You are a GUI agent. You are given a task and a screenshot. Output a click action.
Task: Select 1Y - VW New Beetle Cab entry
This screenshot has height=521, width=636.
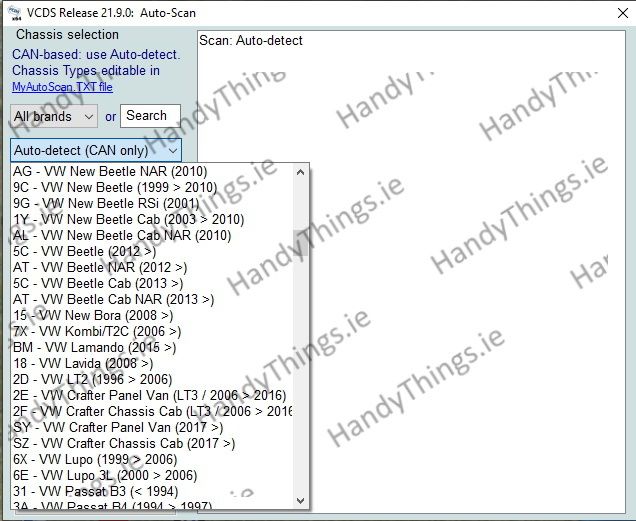point(152,220)
